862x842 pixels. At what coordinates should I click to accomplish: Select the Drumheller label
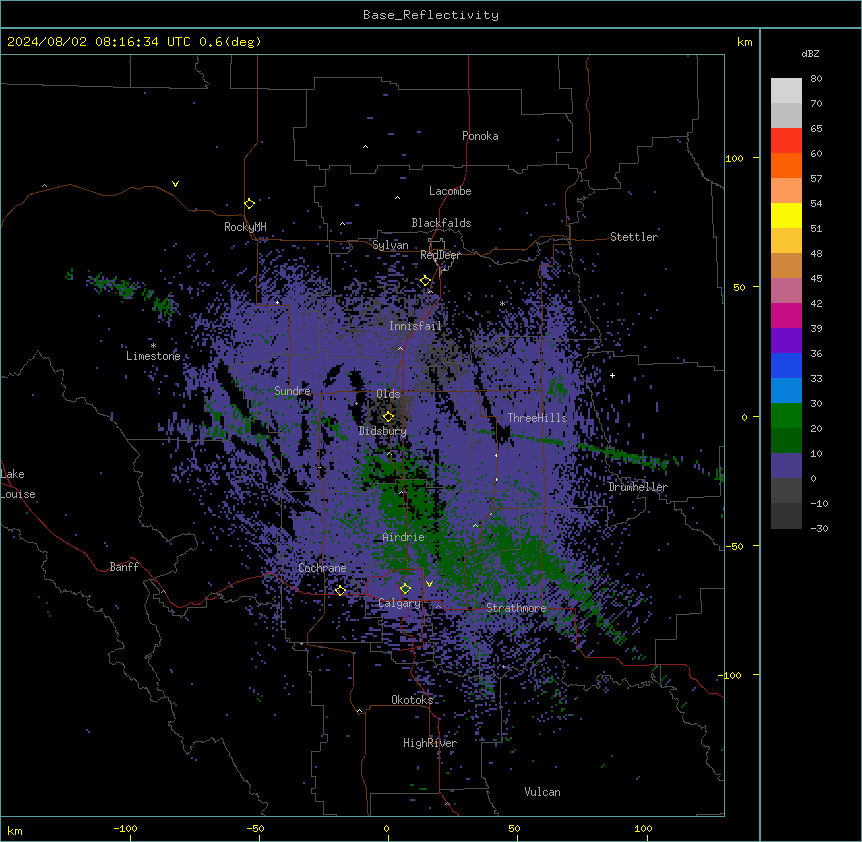[x=638, y=487]
